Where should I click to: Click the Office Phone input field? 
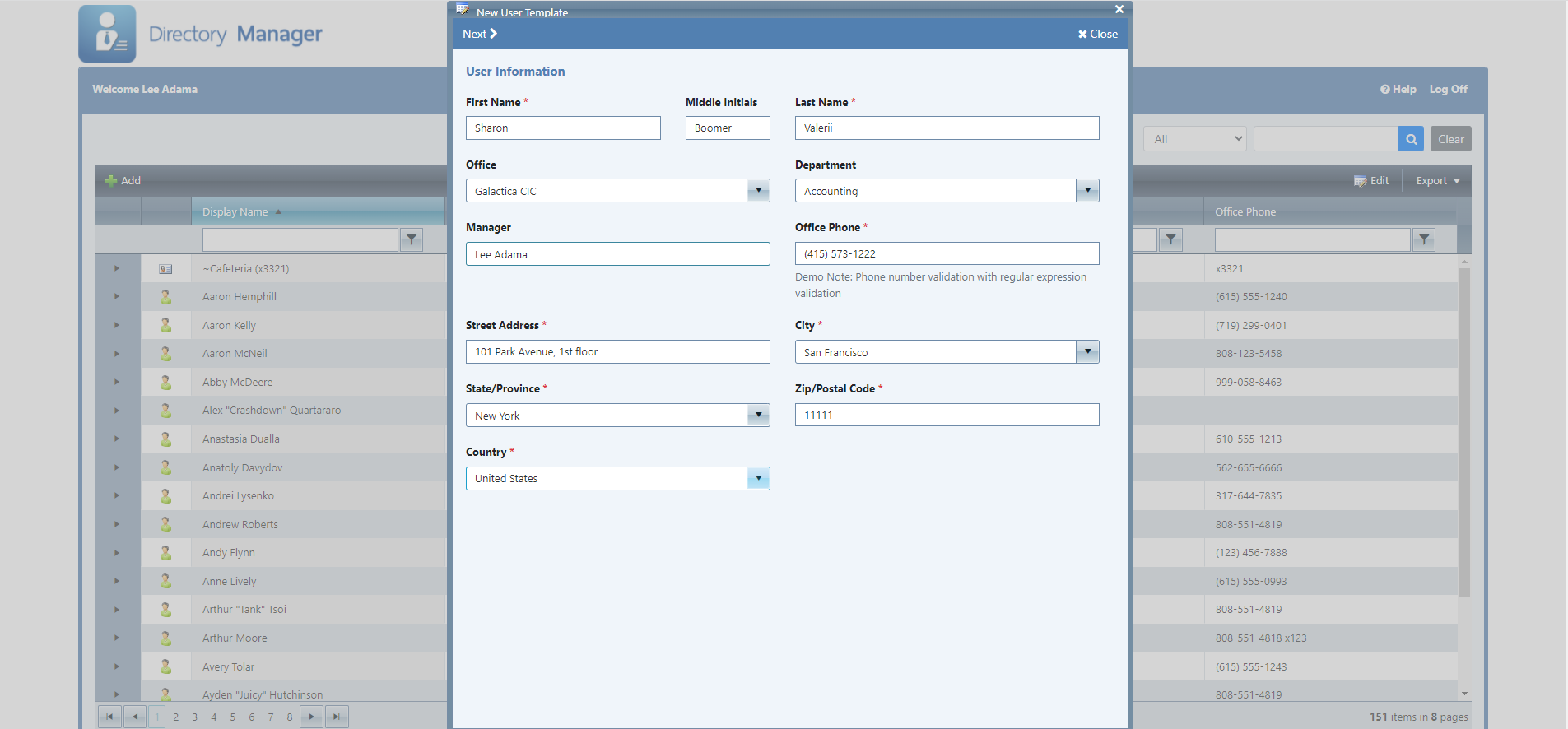point(947,253)
